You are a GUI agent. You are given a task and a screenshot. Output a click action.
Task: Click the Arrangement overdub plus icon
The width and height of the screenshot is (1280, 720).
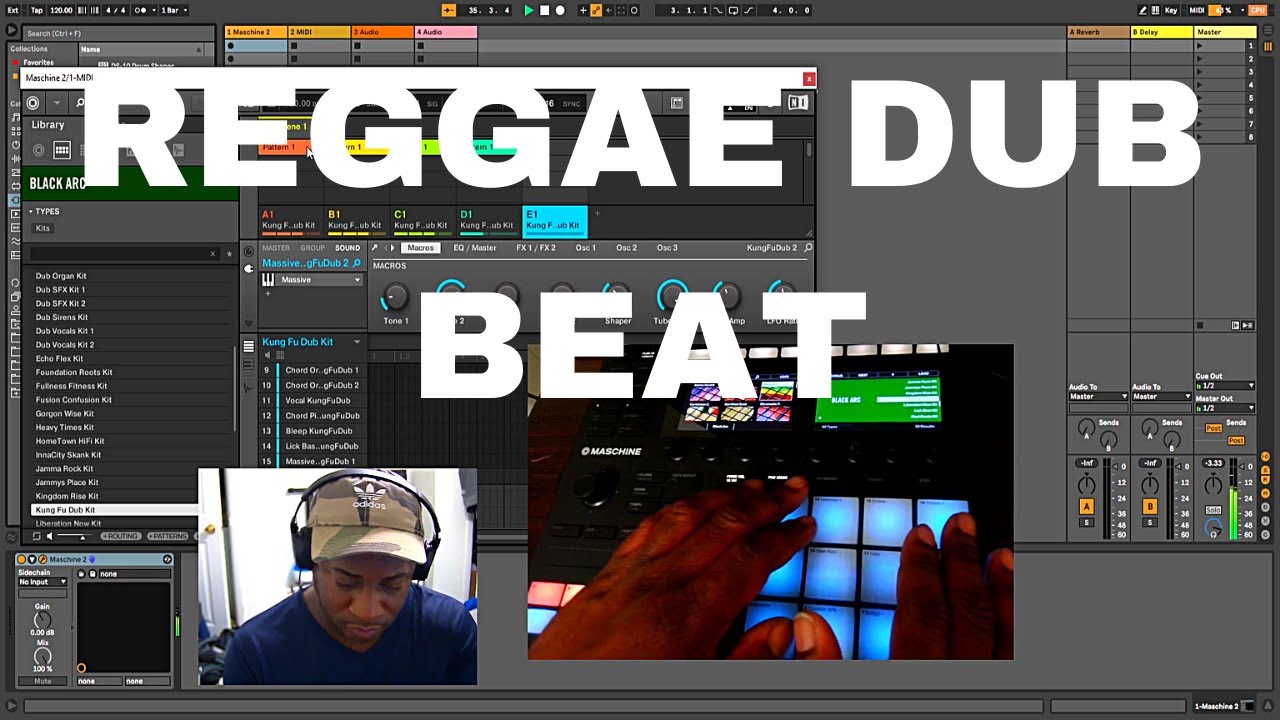[583, 10]
